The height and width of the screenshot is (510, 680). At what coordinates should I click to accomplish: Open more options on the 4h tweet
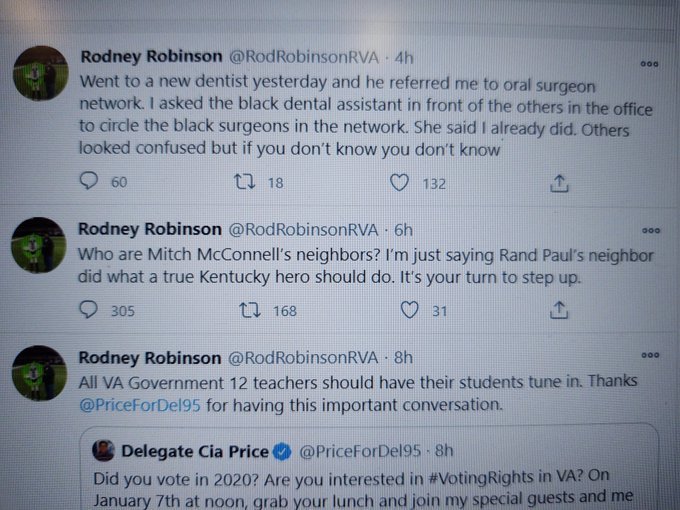[x=649, y=64]
